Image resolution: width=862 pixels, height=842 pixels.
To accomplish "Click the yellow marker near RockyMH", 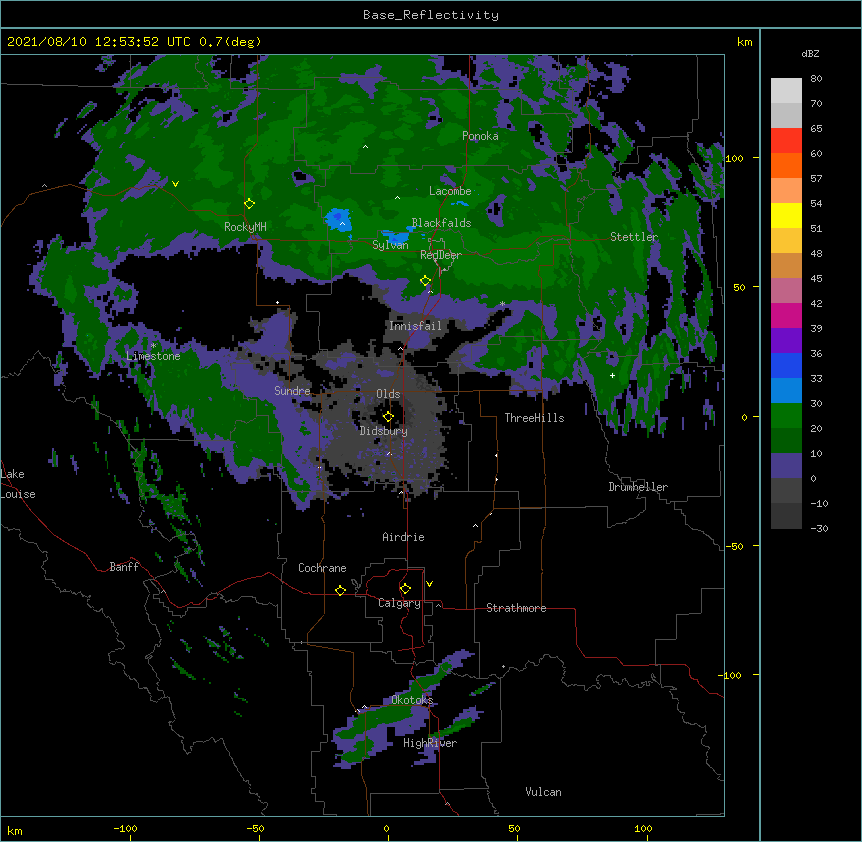I will click(x=249, y=203).
